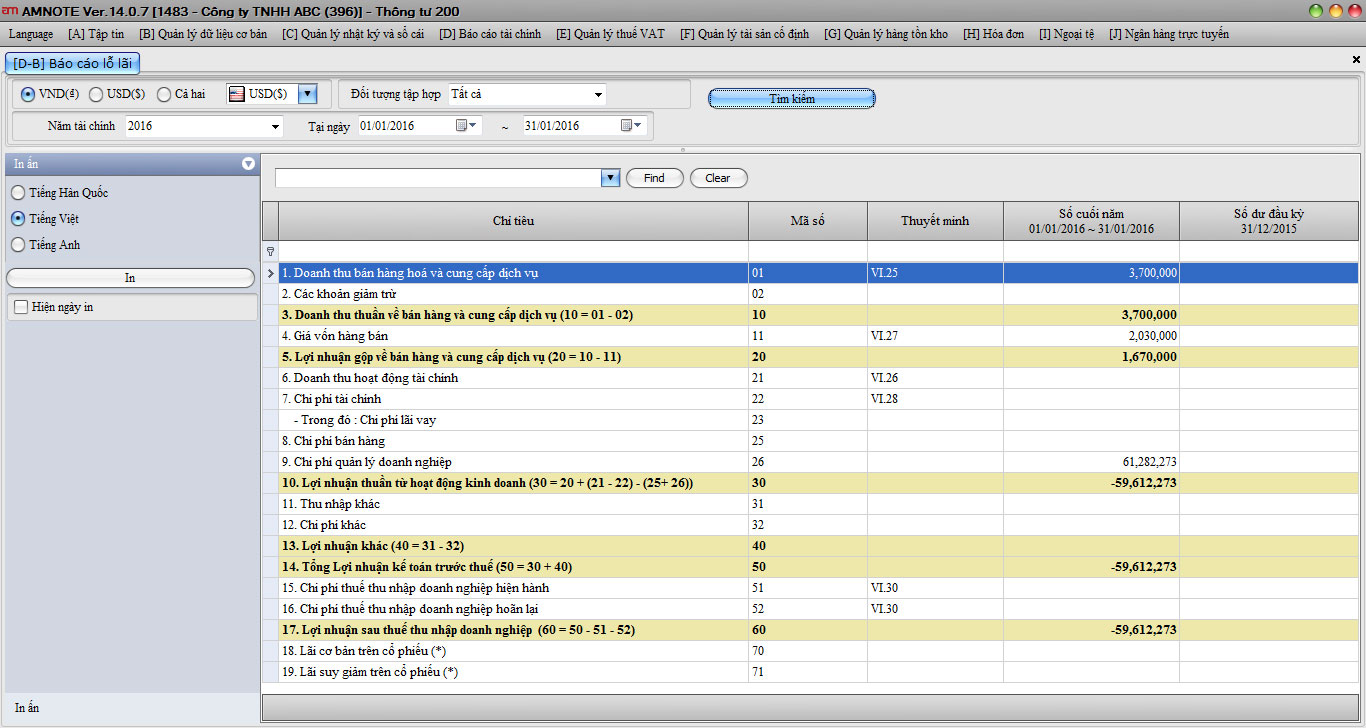Choose the Tiếng Anh print language

(x=18, y=245)
